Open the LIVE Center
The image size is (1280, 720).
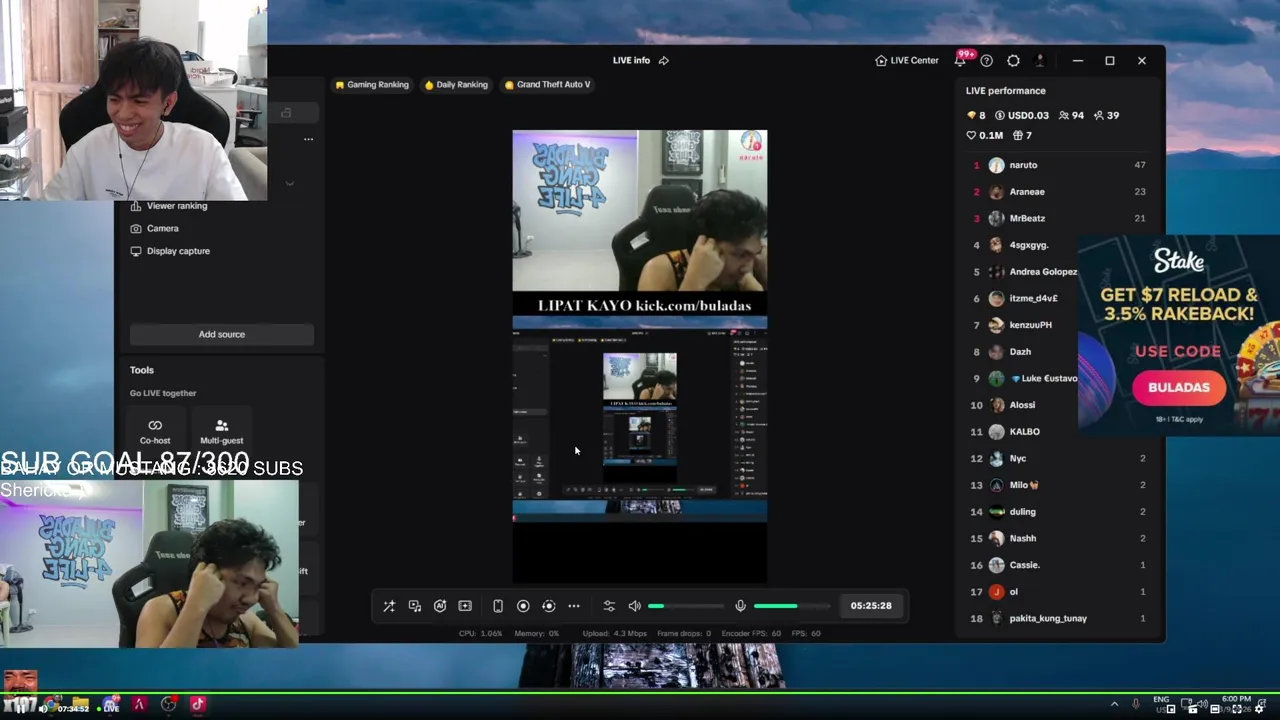[x=907, y=61]
